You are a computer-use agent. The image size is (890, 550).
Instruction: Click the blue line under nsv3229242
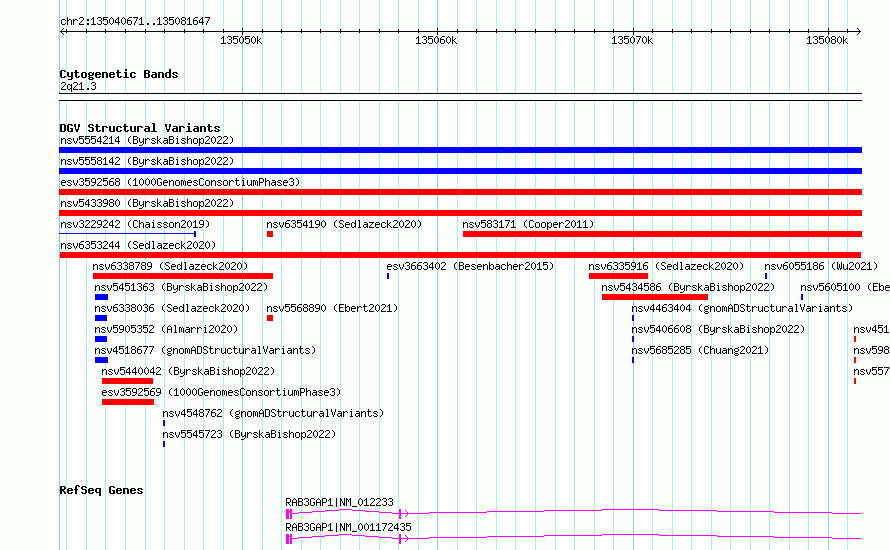point(128,234)
